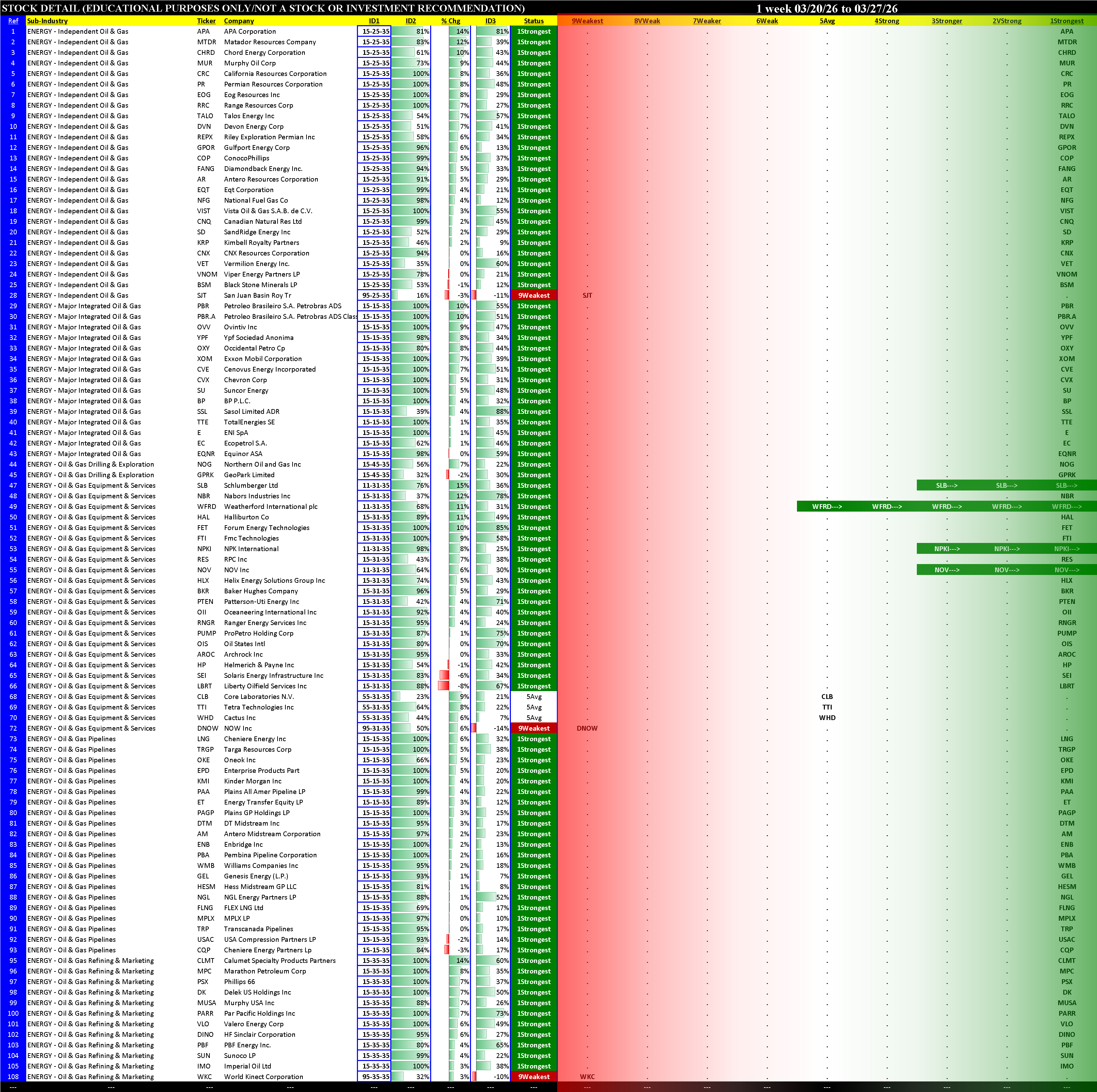This screenshot has width=1097, height=1092.
Task: Click the CLB marker in the 5Avg column
Action: click(x=827, y=697)
